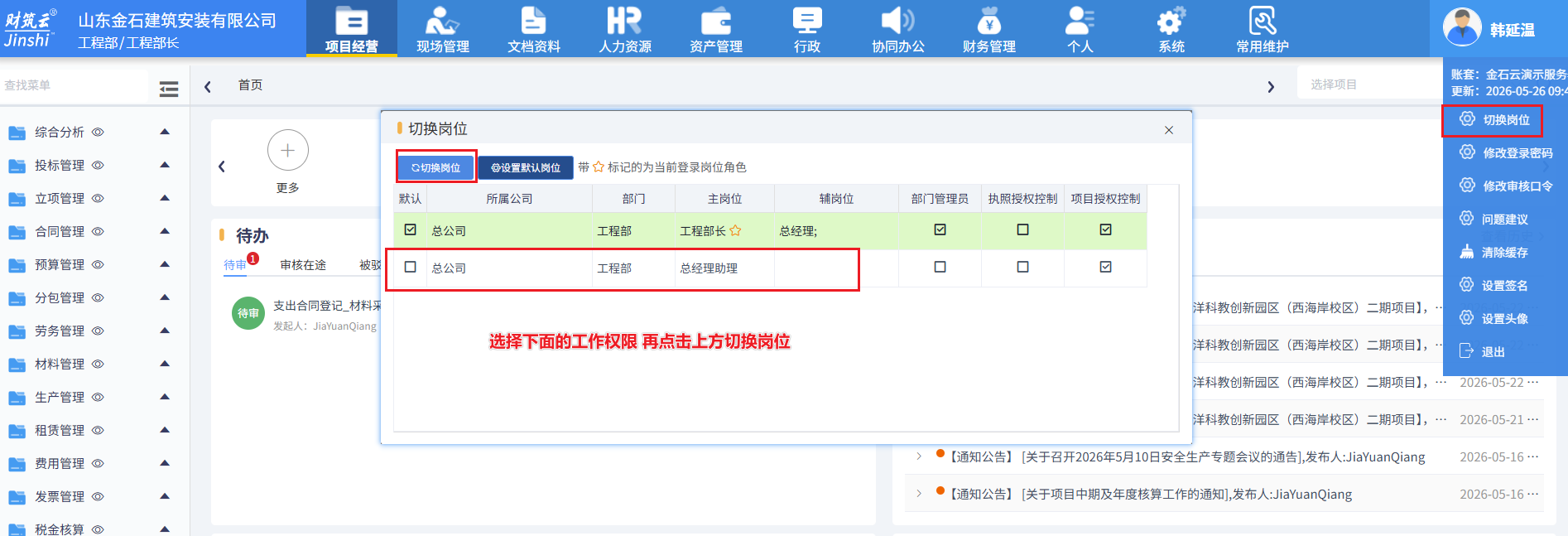Open the 行政 module
This screenshot has height=536, width=1568.
coord(807,29)
